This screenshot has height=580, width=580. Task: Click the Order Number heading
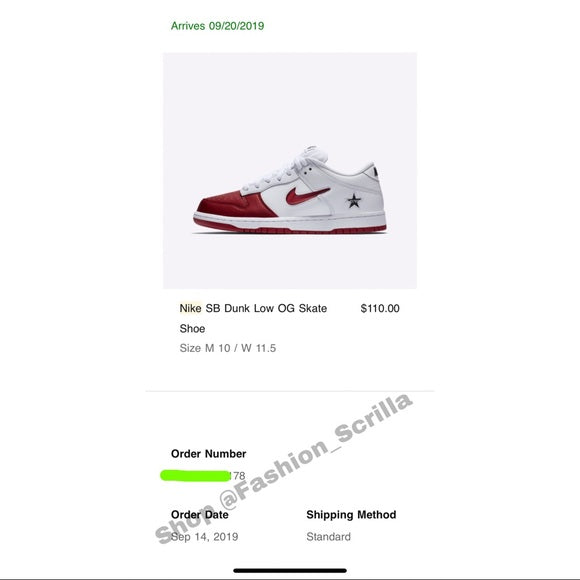coord(208,453)
